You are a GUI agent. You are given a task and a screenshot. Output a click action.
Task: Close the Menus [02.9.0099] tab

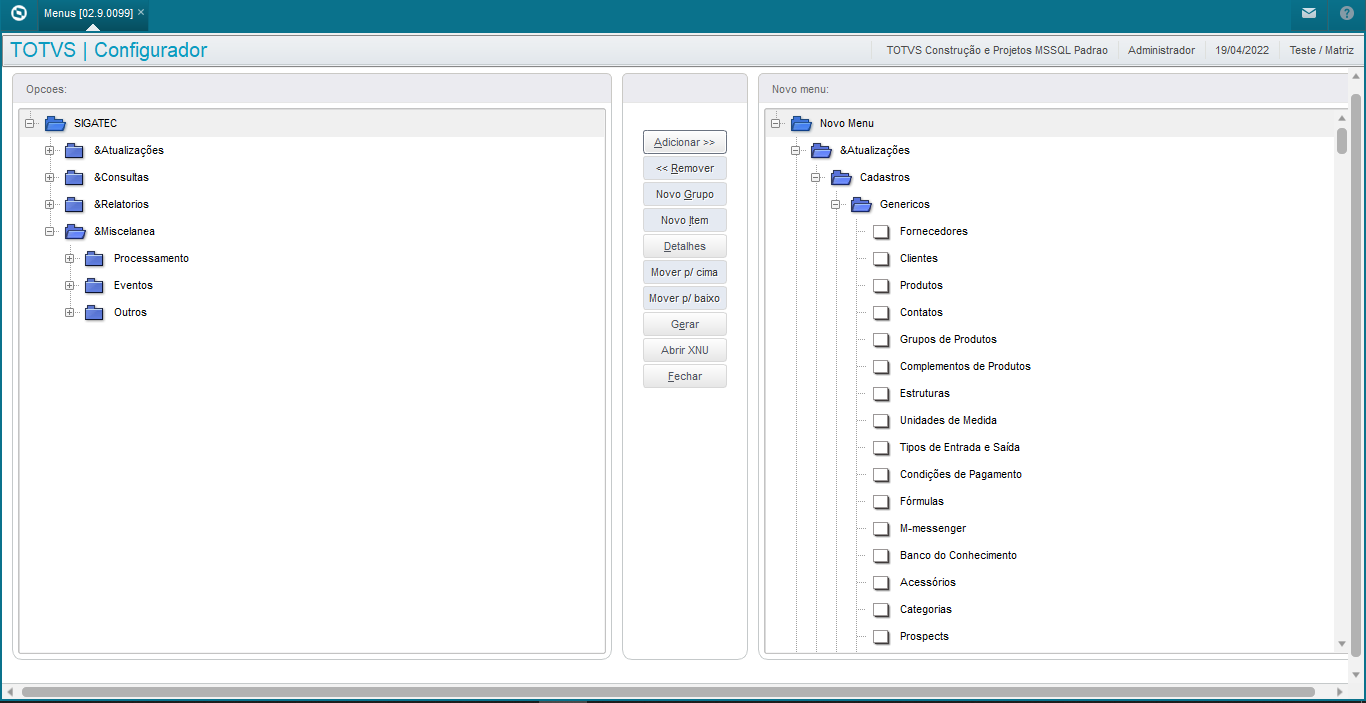tap(141, 12)
